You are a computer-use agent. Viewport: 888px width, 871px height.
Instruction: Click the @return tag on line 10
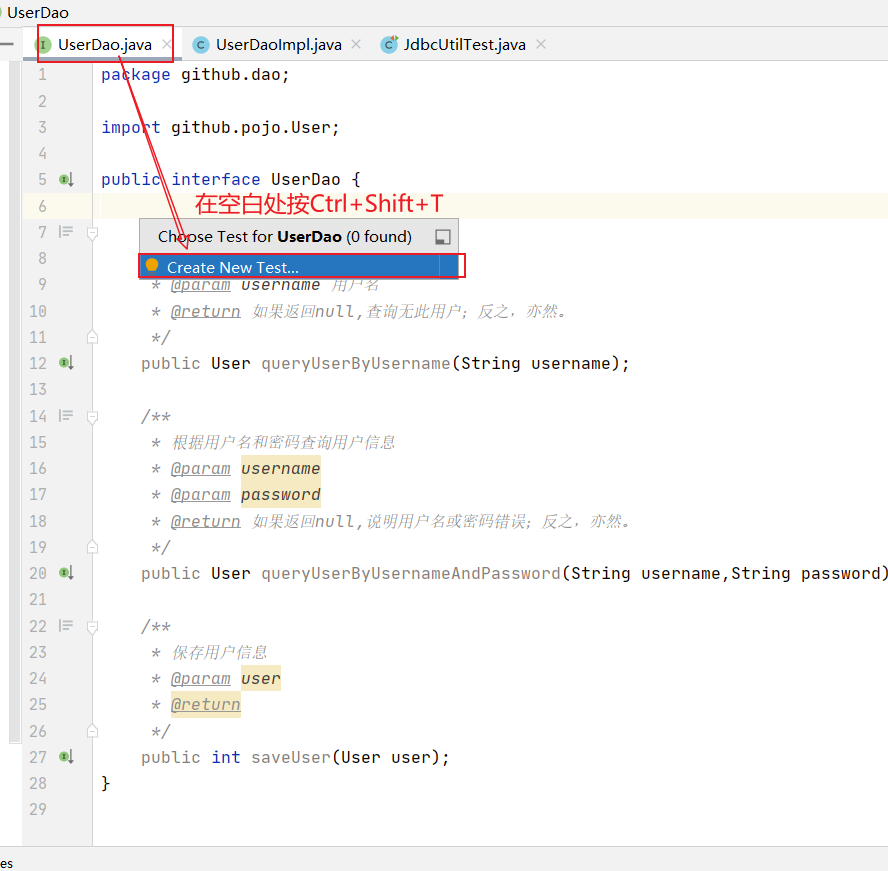[x=206, y=311]
